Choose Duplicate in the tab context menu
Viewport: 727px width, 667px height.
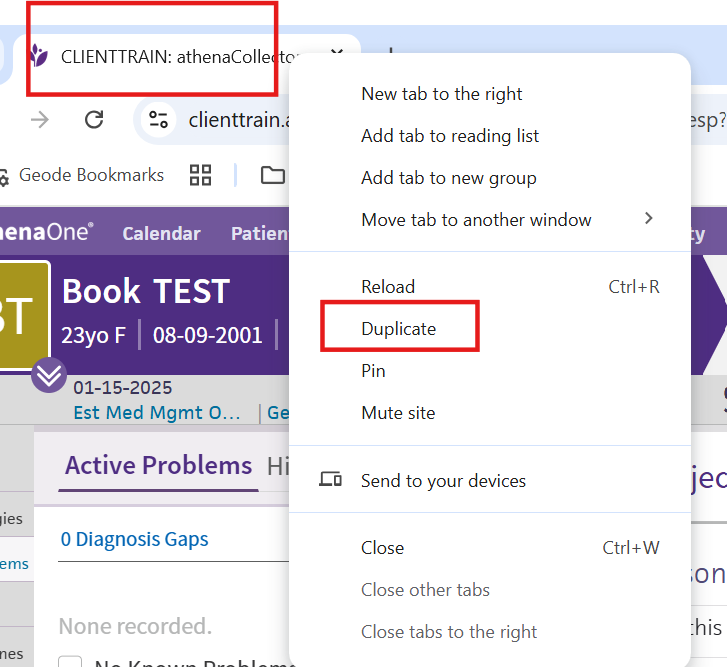490,329
